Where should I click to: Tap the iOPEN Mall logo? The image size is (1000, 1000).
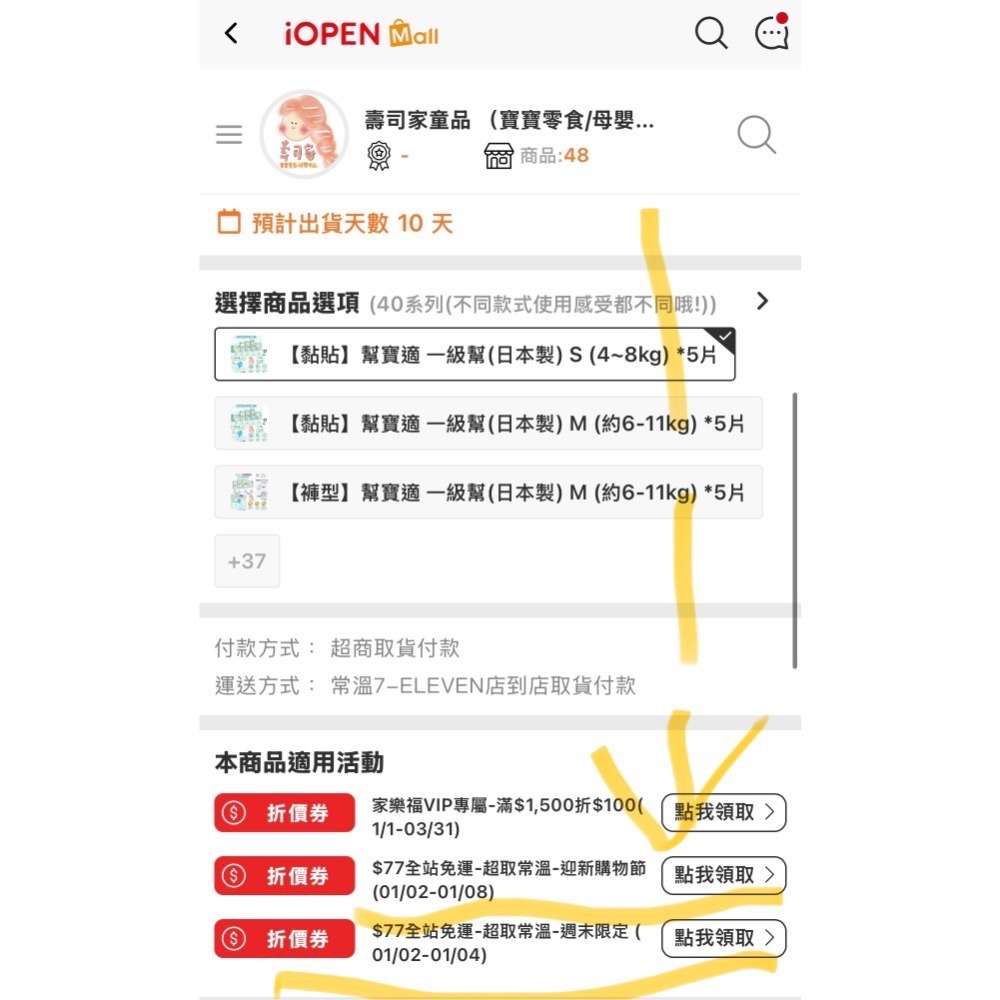[362, 33]
